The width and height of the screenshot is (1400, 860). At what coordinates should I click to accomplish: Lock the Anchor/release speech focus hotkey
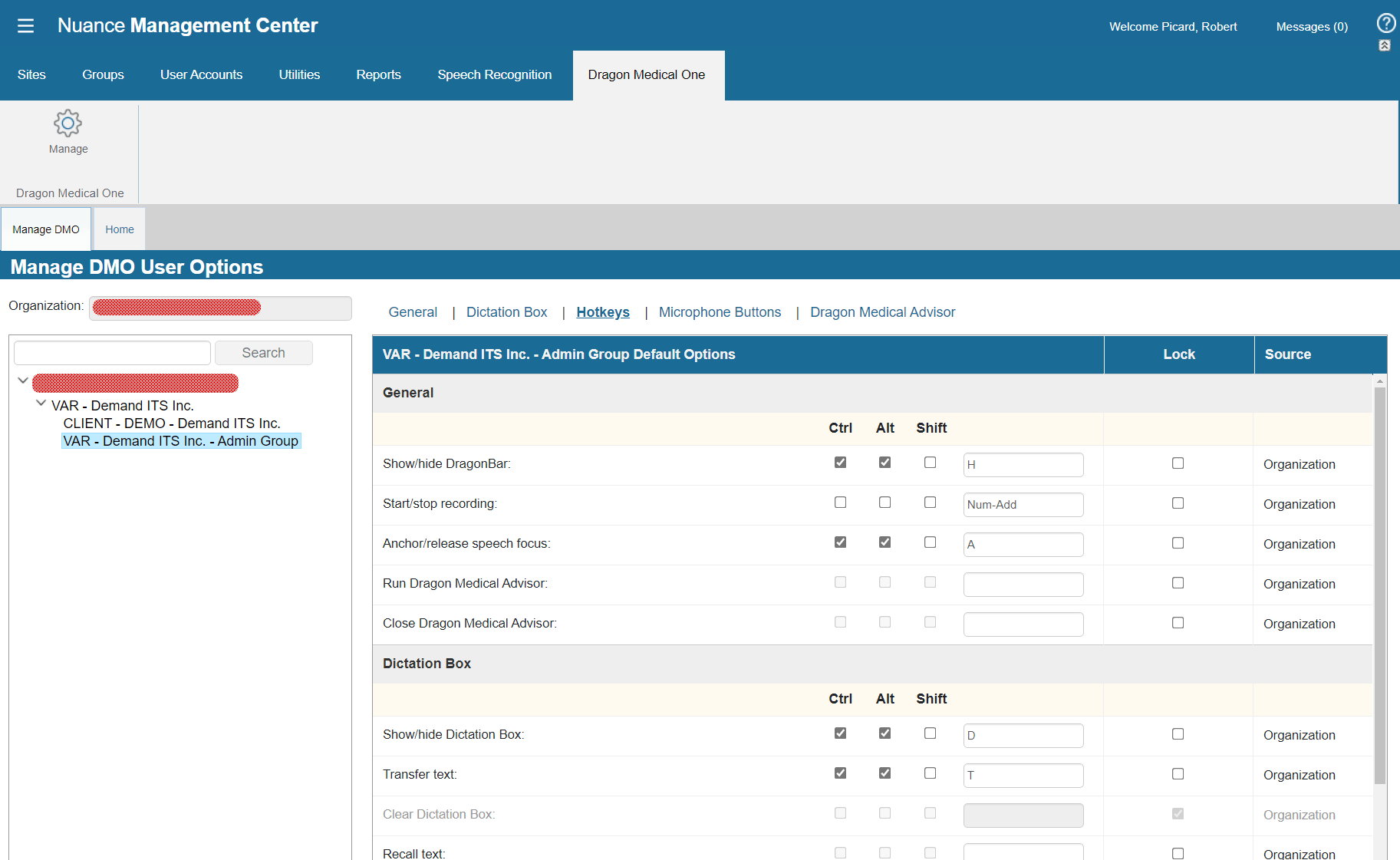(x=1178, y=543)
